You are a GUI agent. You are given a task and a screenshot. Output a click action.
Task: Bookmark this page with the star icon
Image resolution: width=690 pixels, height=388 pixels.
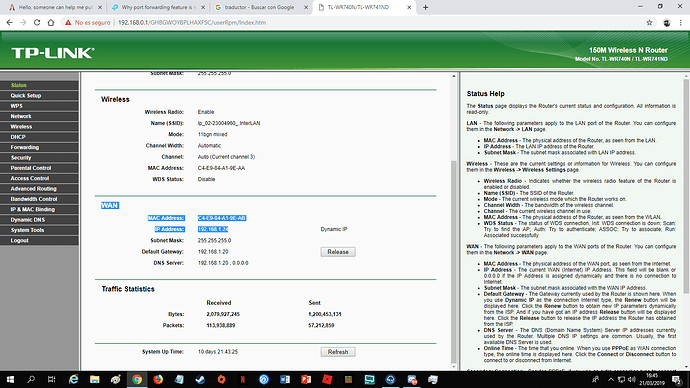(x=649, y=22)
